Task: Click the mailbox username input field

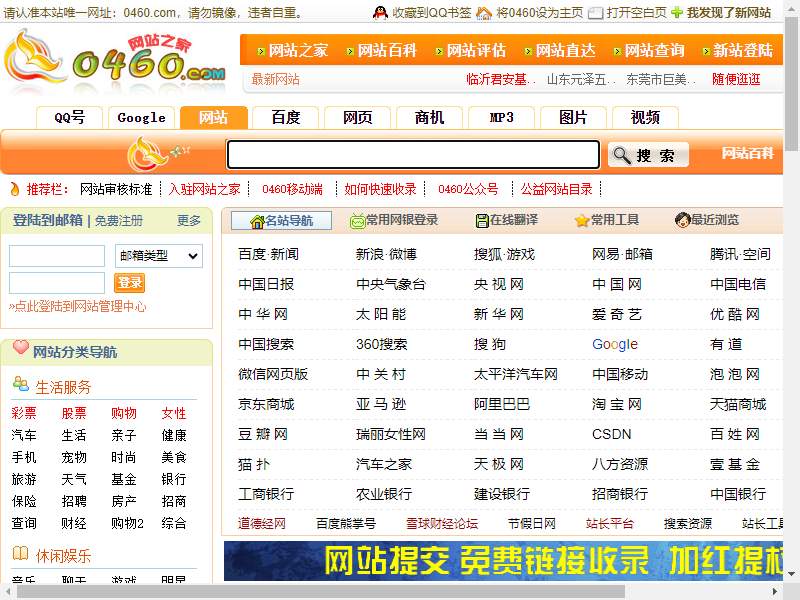Action: click(57, 256)
